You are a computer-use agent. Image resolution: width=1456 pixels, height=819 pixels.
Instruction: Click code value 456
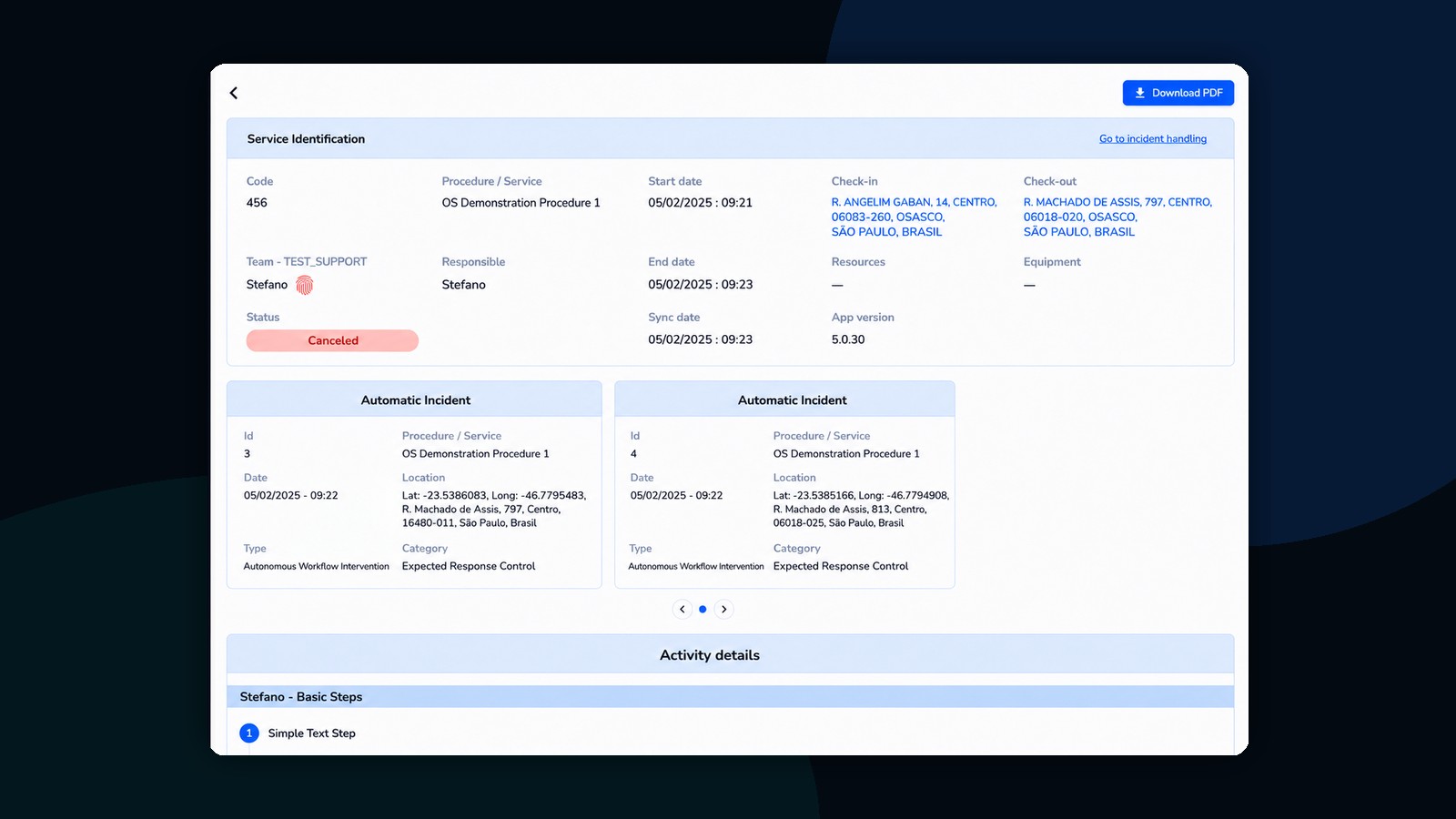[x=257, y=203]
